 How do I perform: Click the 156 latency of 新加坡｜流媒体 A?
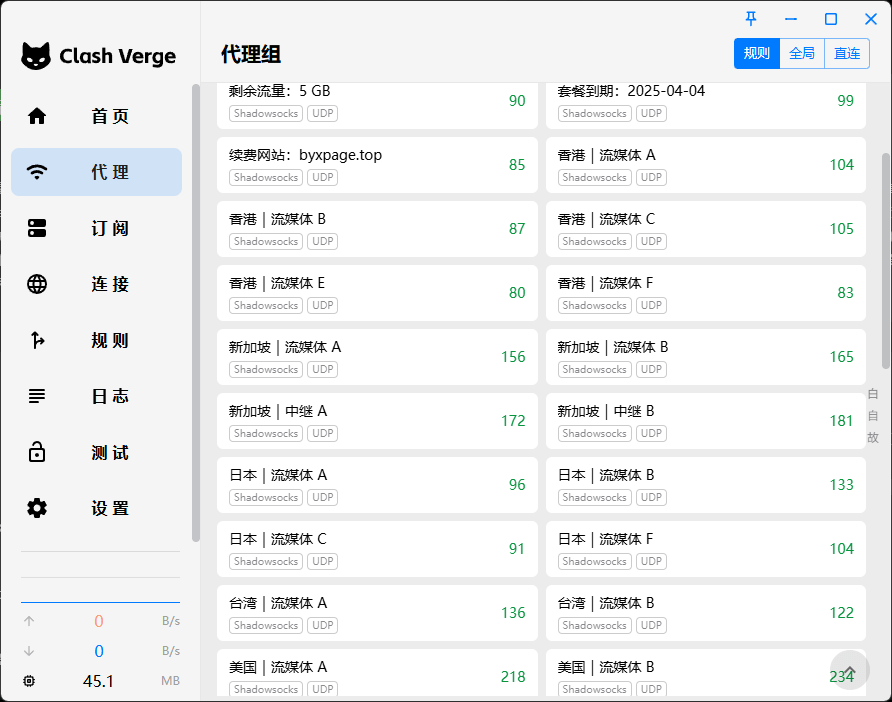pos(513,357)
